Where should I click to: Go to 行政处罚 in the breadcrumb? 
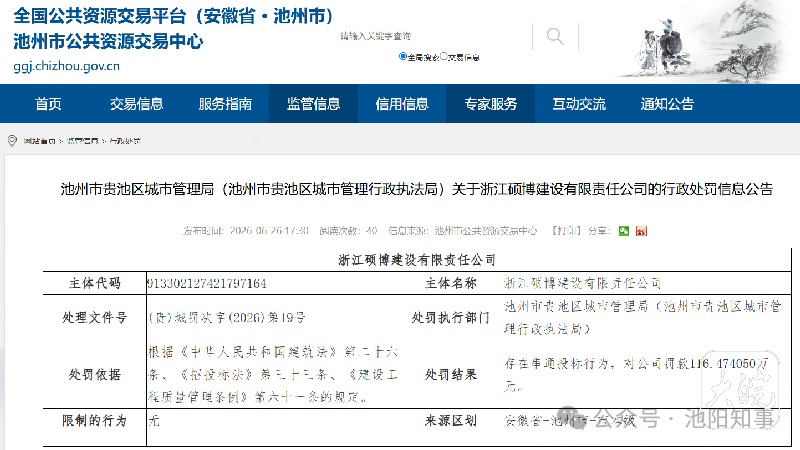124,141
